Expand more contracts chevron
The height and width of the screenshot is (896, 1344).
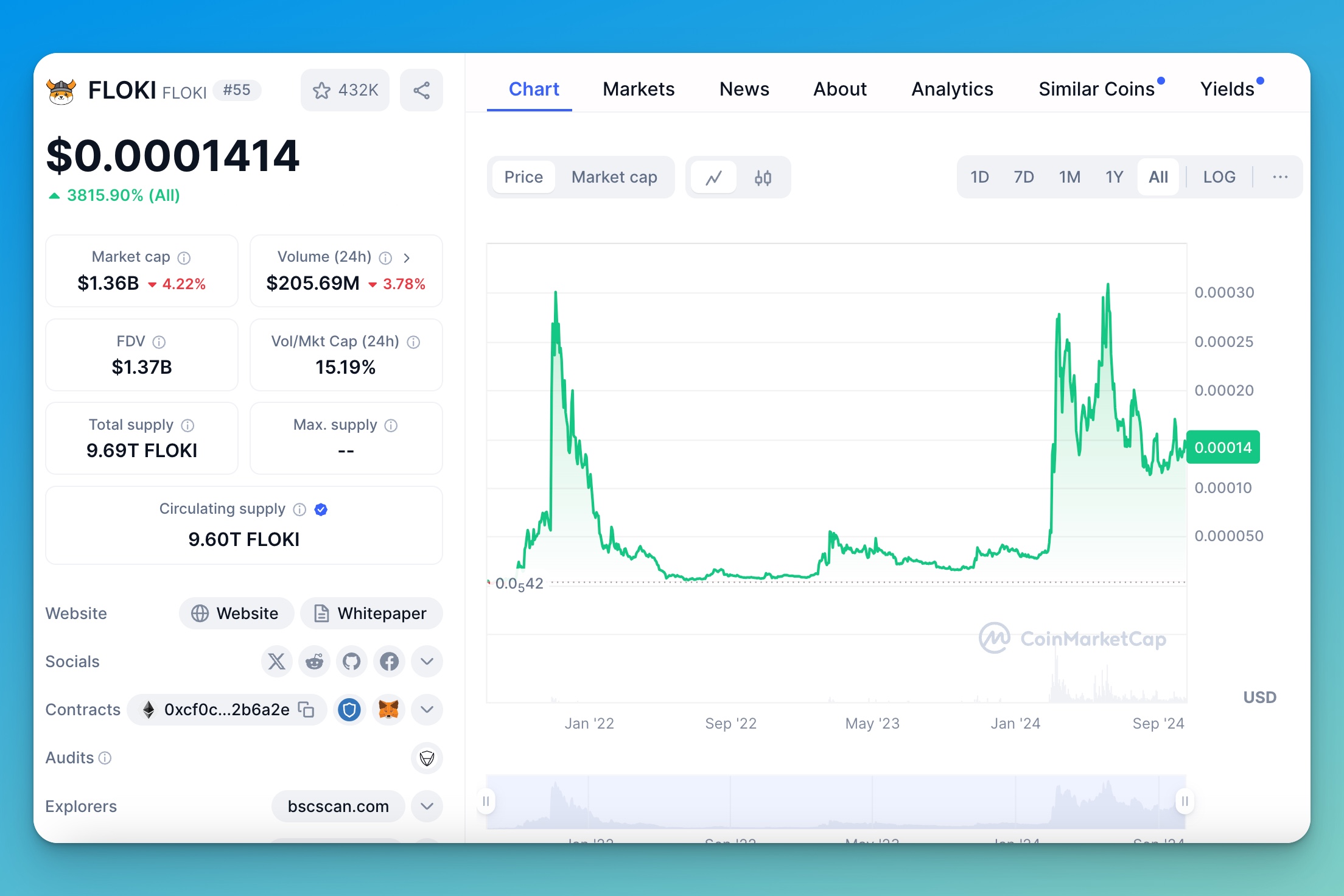click(x=427, y=710)
